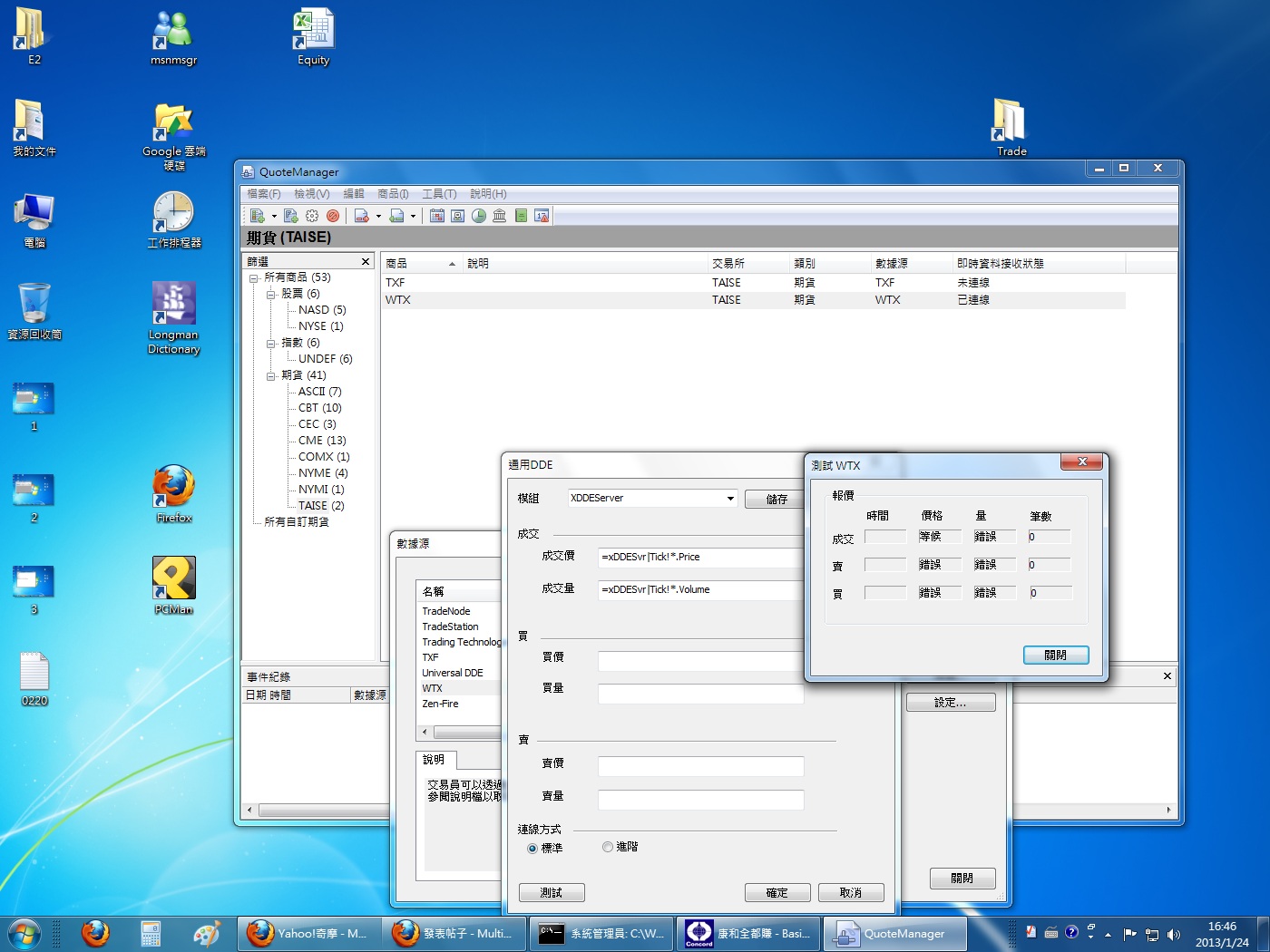This screenshot has width=1270, height=952.
Task: Click the calendar warning toolbar icon
Action: click(x=542, y=216)
